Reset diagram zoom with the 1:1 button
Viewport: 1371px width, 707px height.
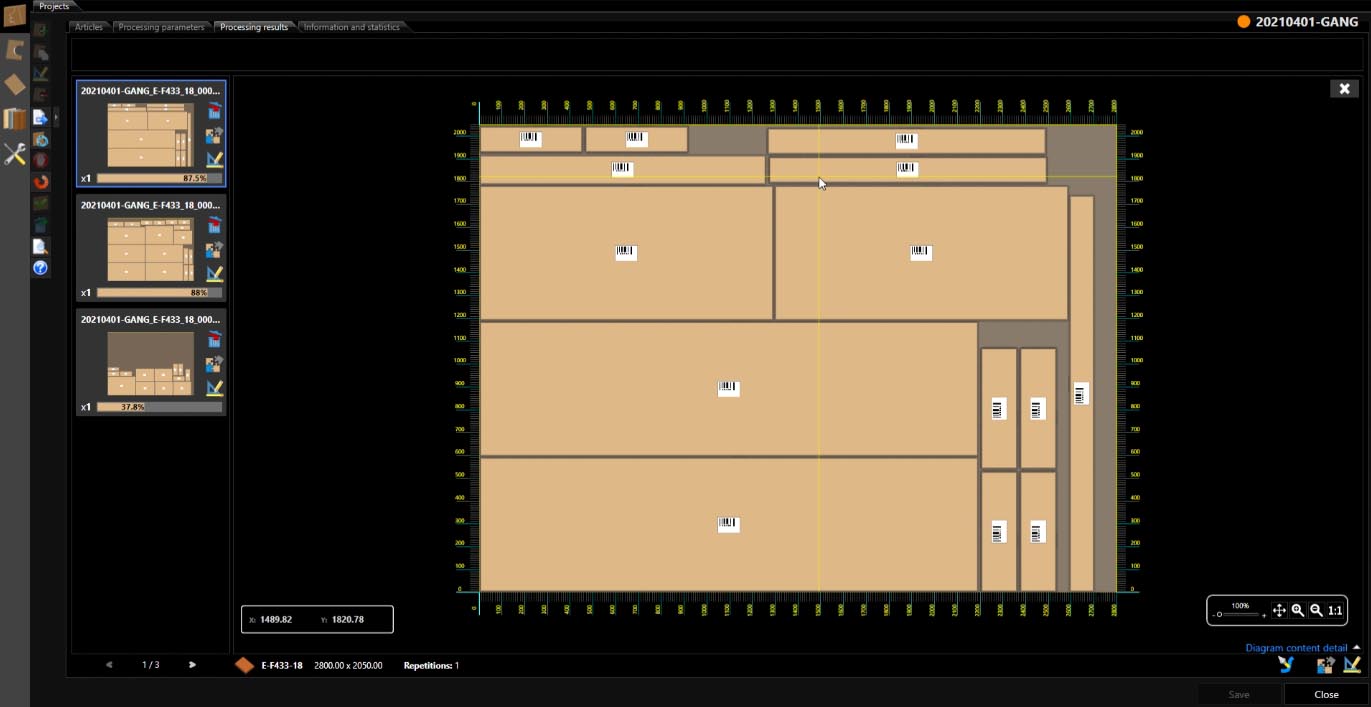pyautogui.click(x=1335, y=610)
